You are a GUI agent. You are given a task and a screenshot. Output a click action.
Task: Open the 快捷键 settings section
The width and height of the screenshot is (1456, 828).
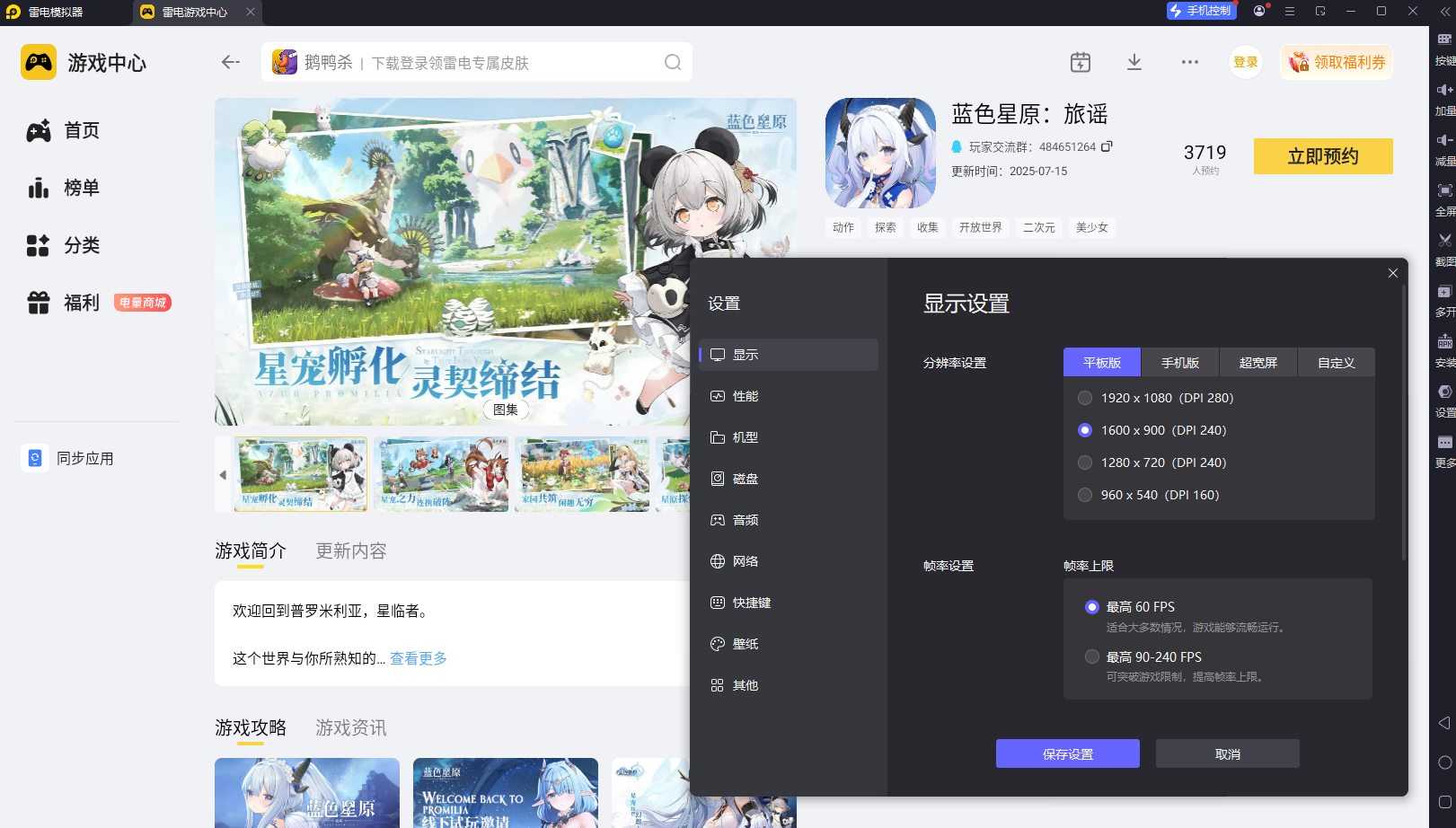click(789, 603)
